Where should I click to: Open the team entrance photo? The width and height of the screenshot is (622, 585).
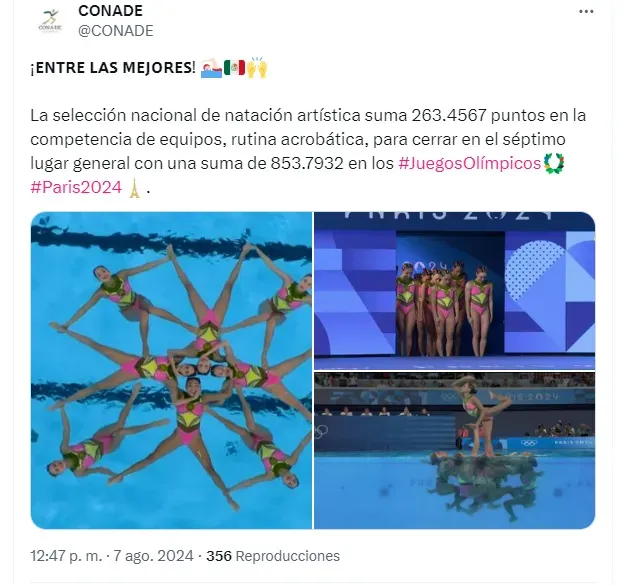(455, 291)
